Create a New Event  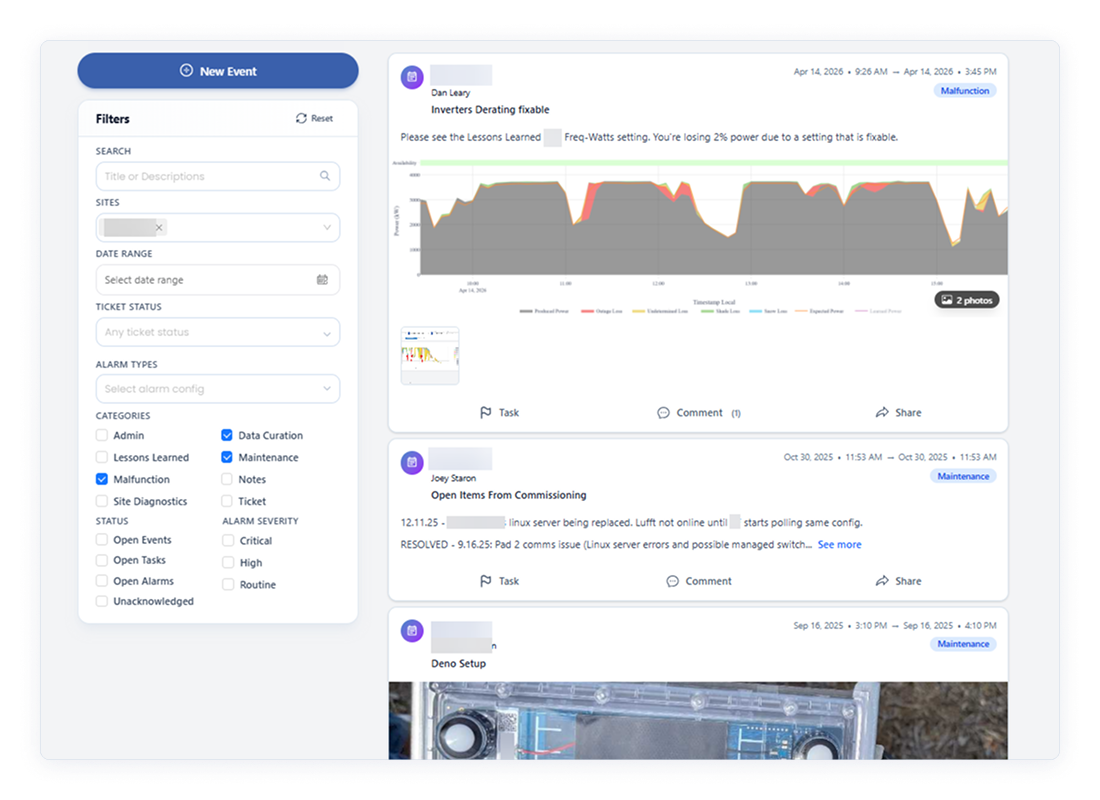point(218,70)
